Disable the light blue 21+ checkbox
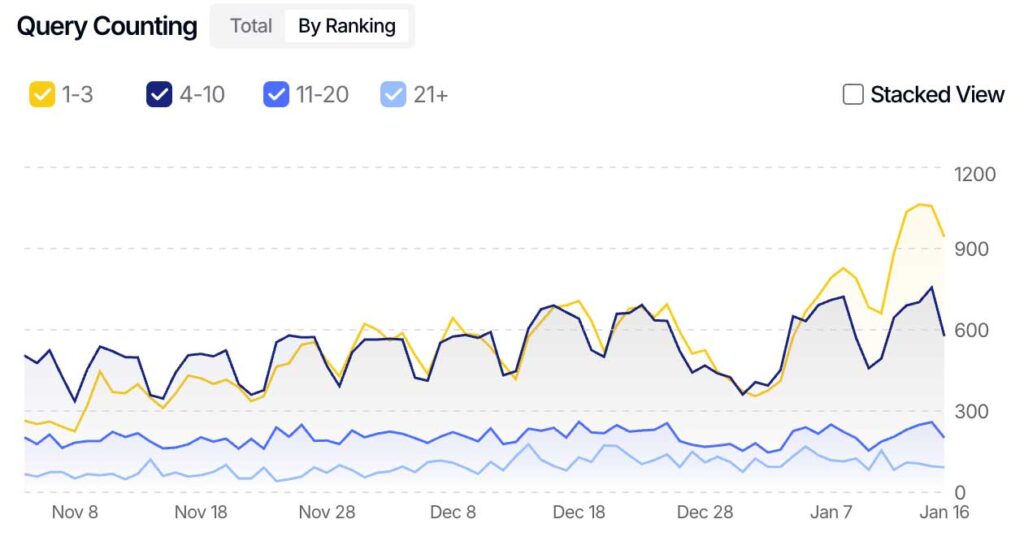 [394, 95]
